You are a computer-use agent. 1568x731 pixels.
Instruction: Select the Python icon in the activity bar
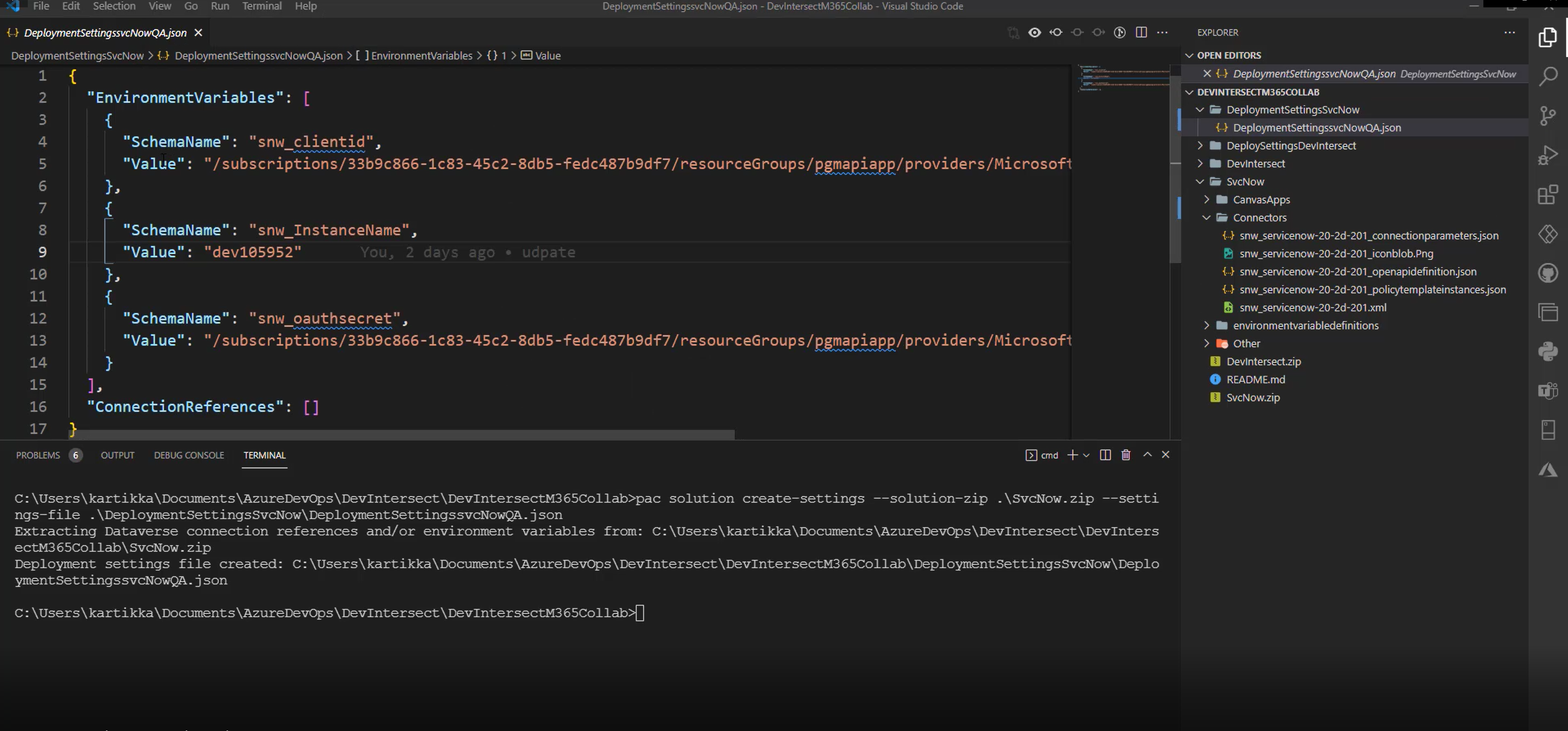(1548, 351)
